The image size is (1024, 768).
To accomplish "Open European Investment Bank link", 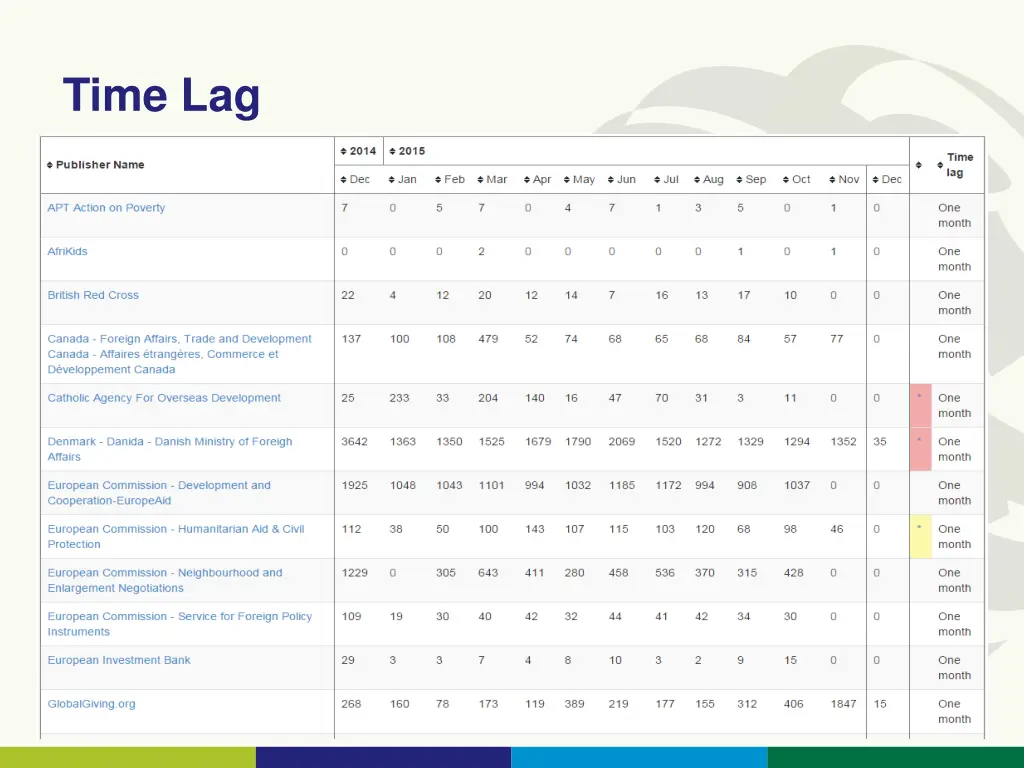I will click(119, 660).
